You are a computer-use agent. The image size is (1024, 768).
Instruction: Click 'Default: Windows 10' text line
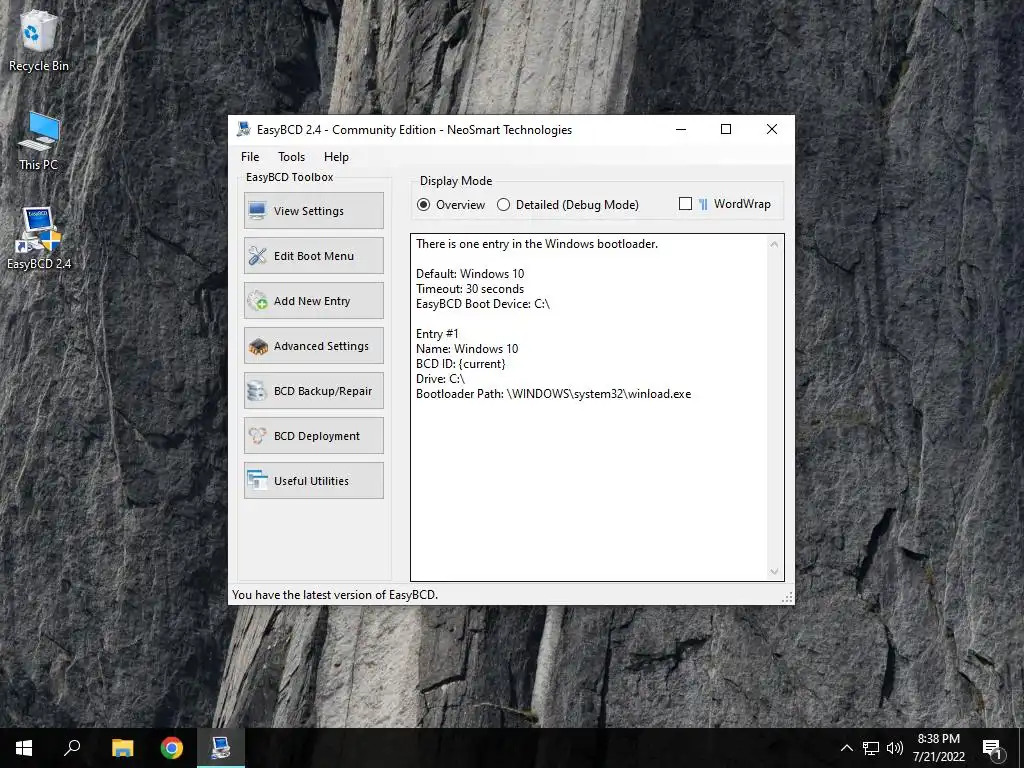470,274
